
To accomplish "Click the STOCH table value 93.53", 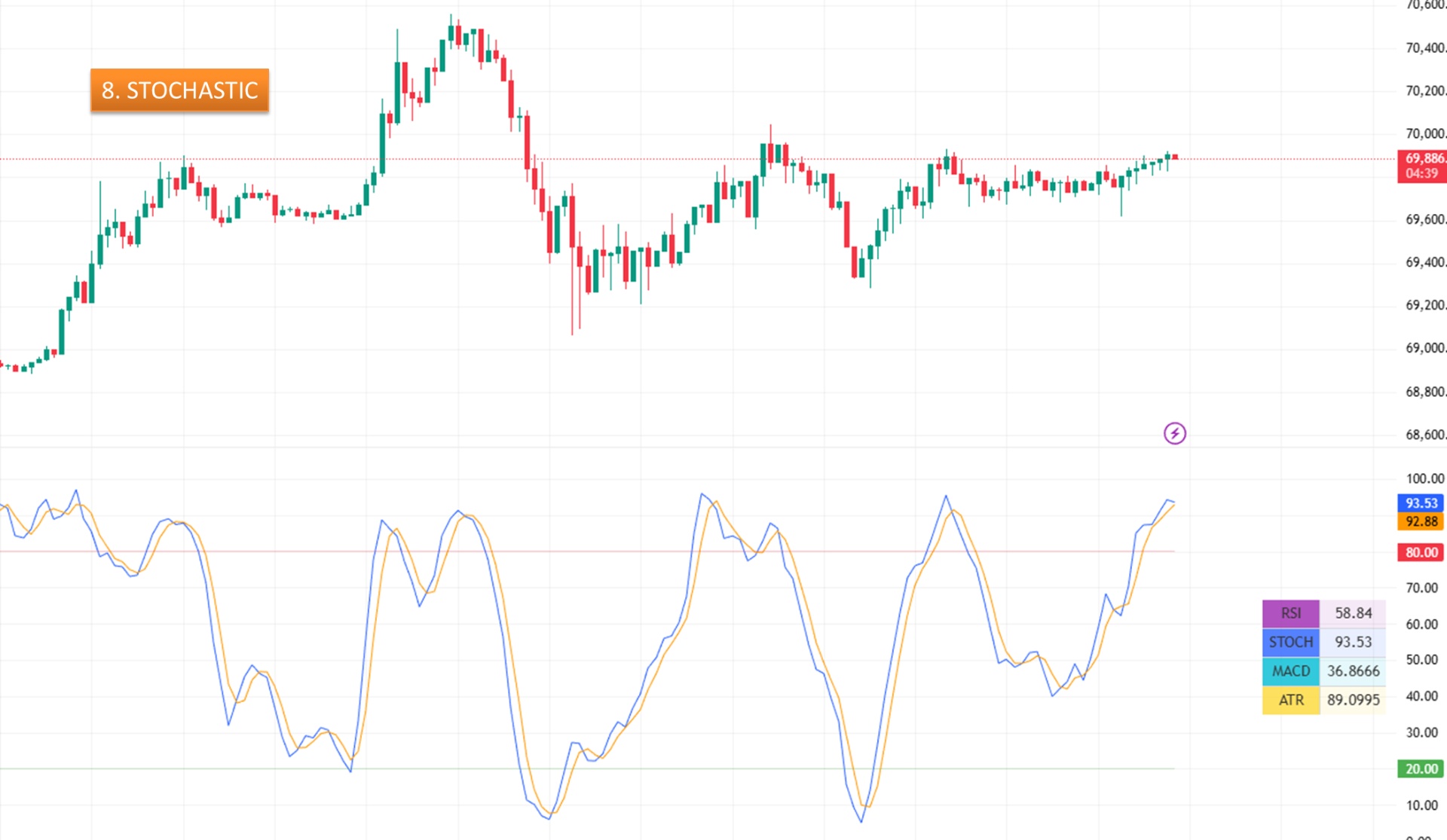I will 1353,642.
